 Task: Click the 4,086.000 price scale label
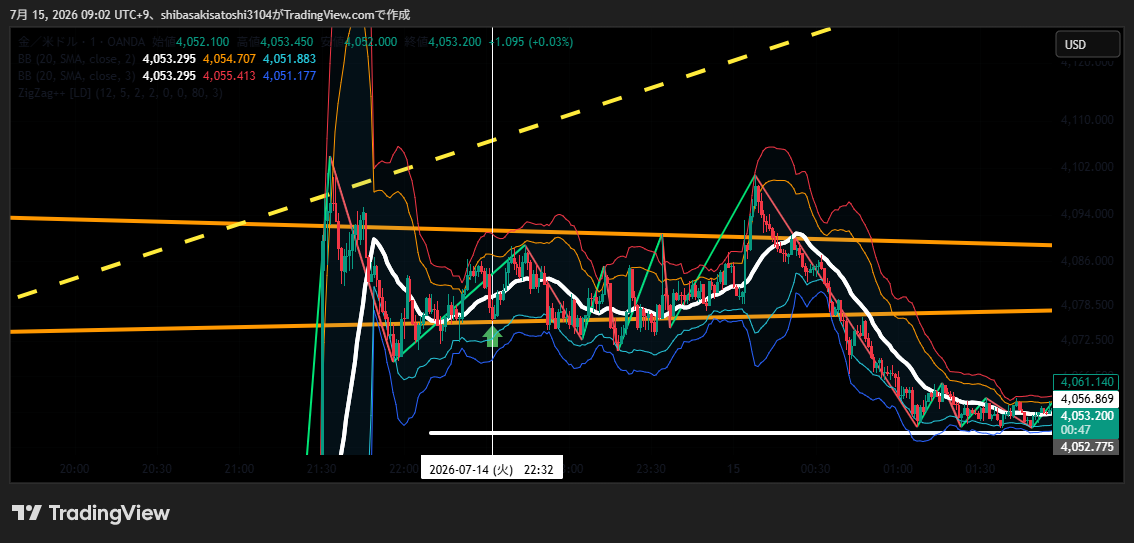[x=1085, y=261]
